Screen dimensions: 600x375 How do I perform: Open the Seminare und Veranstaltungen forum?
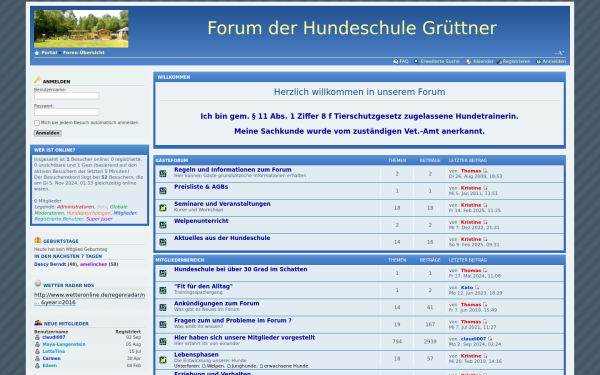pos(222,204)
